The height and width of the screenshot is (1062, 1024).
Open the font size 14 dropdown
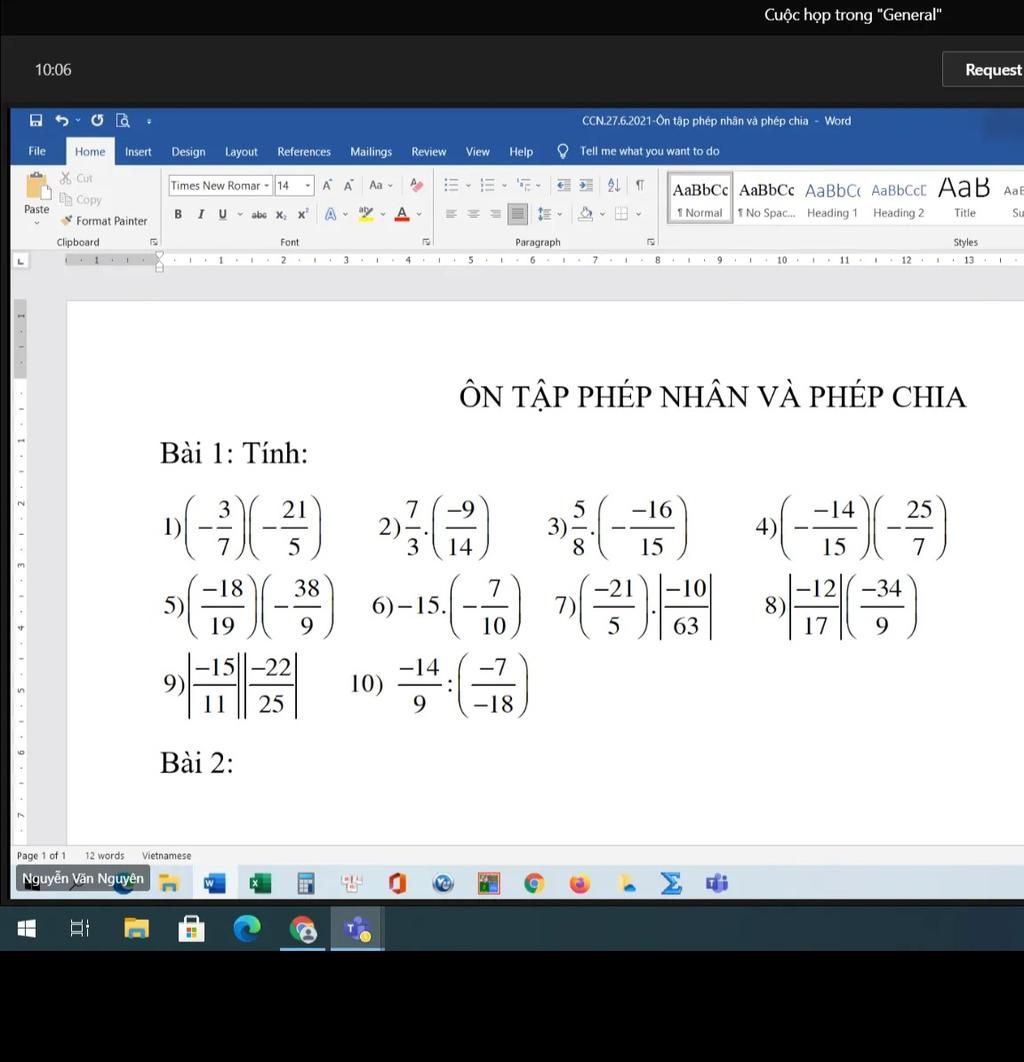308,186
